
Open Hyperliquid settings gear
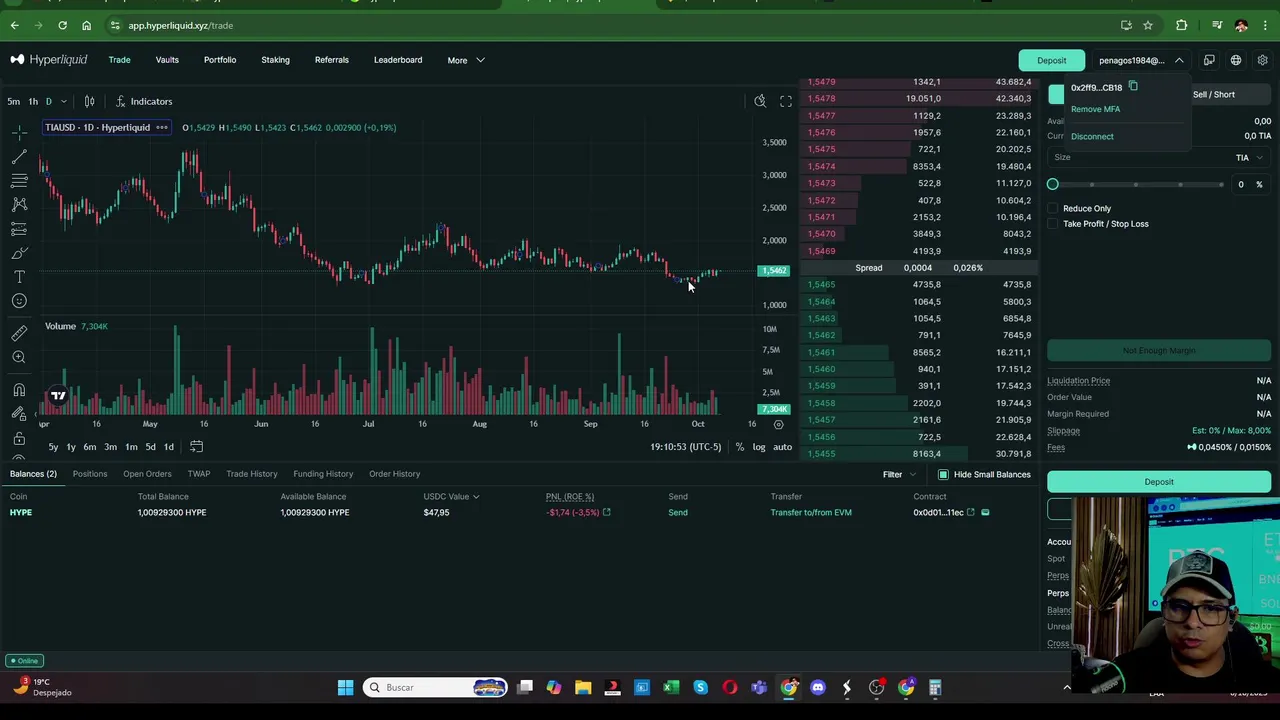point(1263,60)
